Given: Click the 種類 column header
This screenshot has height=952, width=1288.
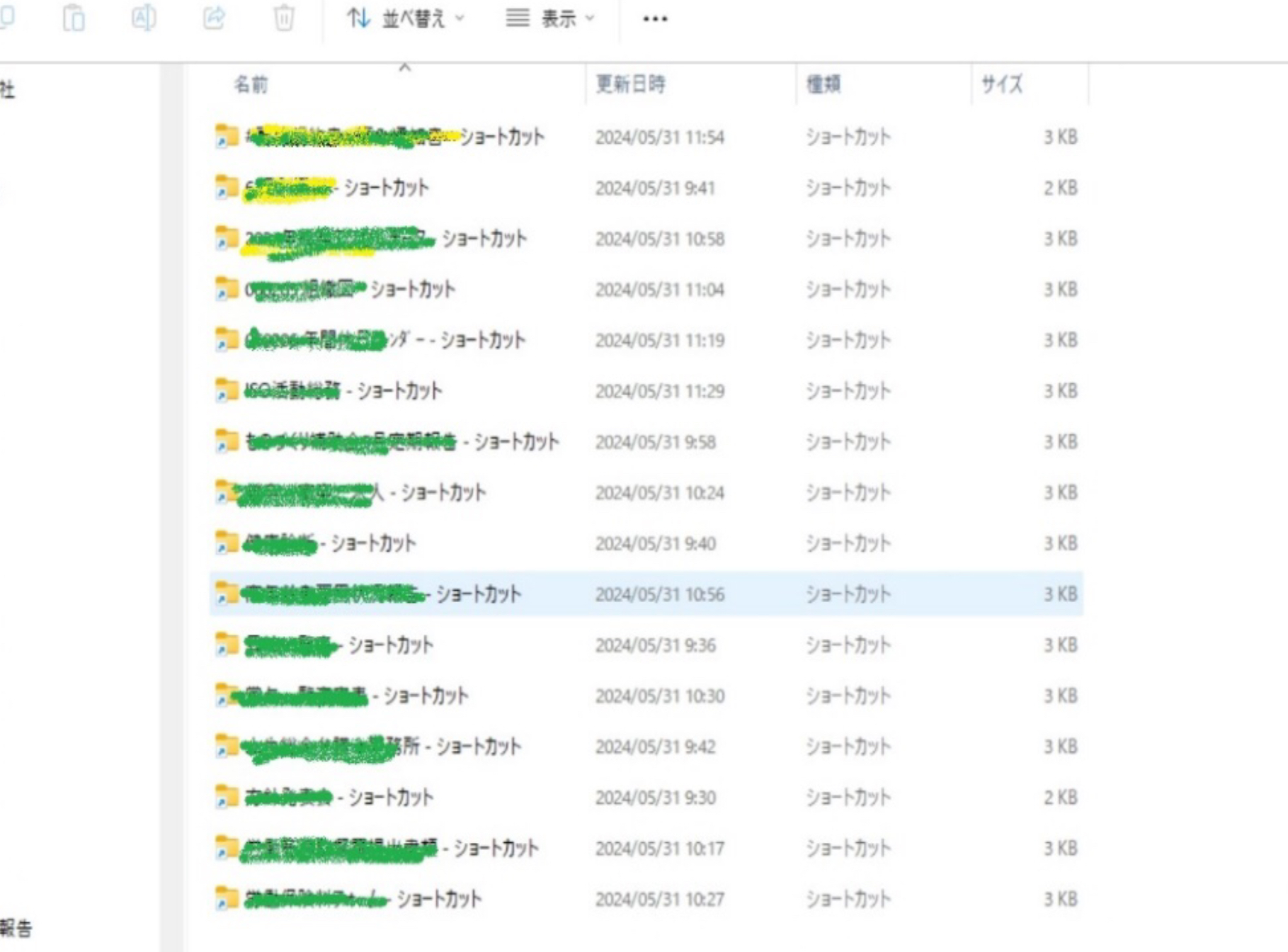Looking at the screenshot, I should coord(823,85).
